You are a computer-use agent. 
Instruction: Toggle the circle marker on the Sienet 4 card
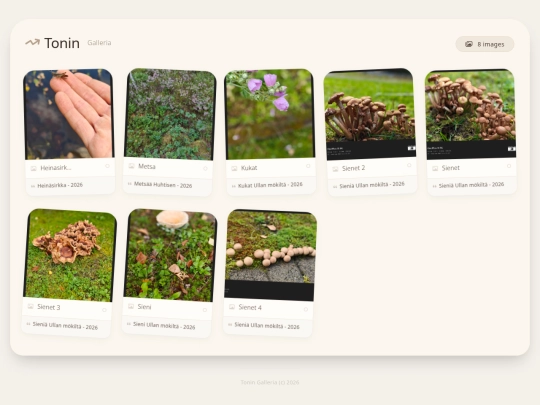305,309
